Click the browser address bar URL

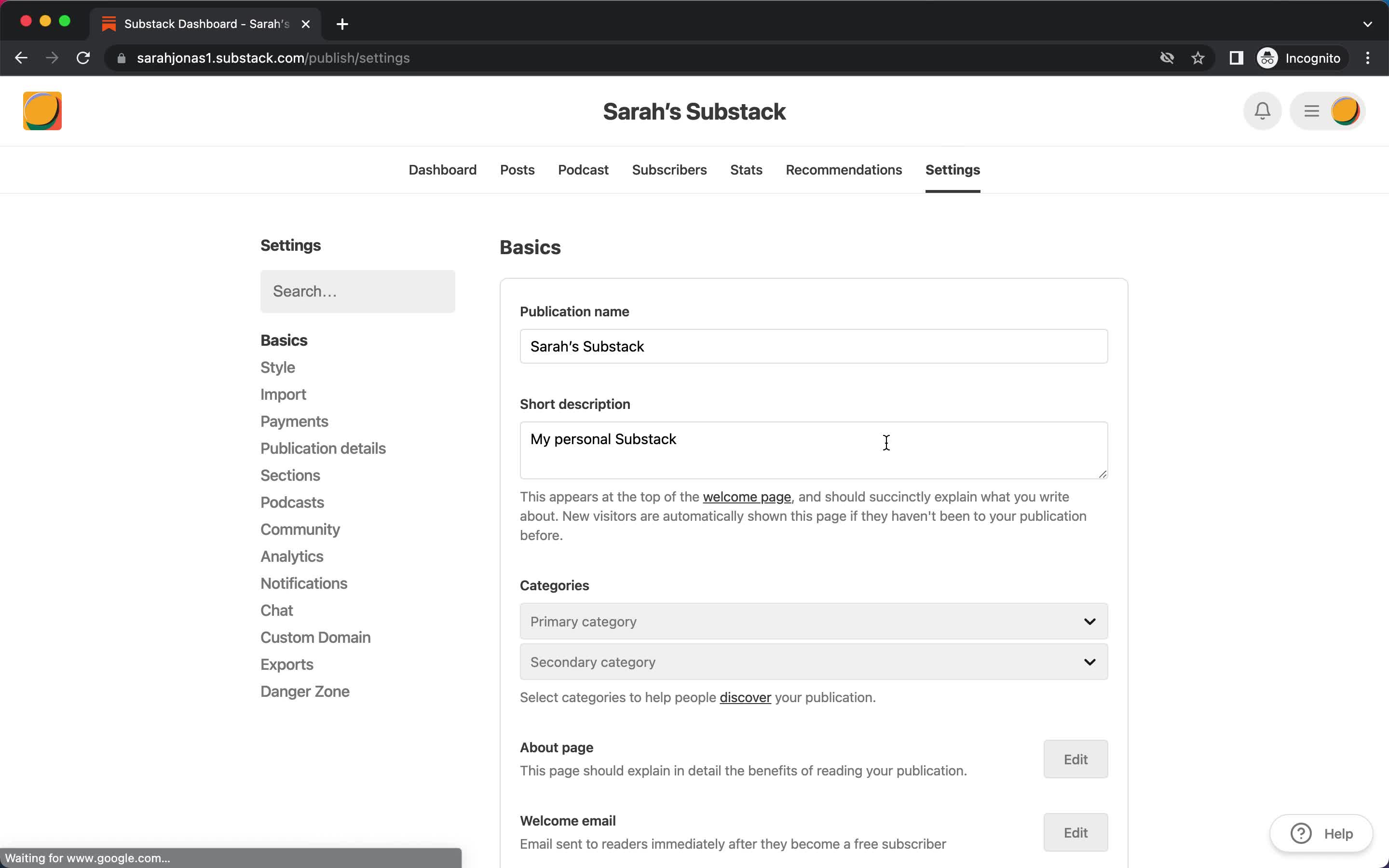point(273,58)
